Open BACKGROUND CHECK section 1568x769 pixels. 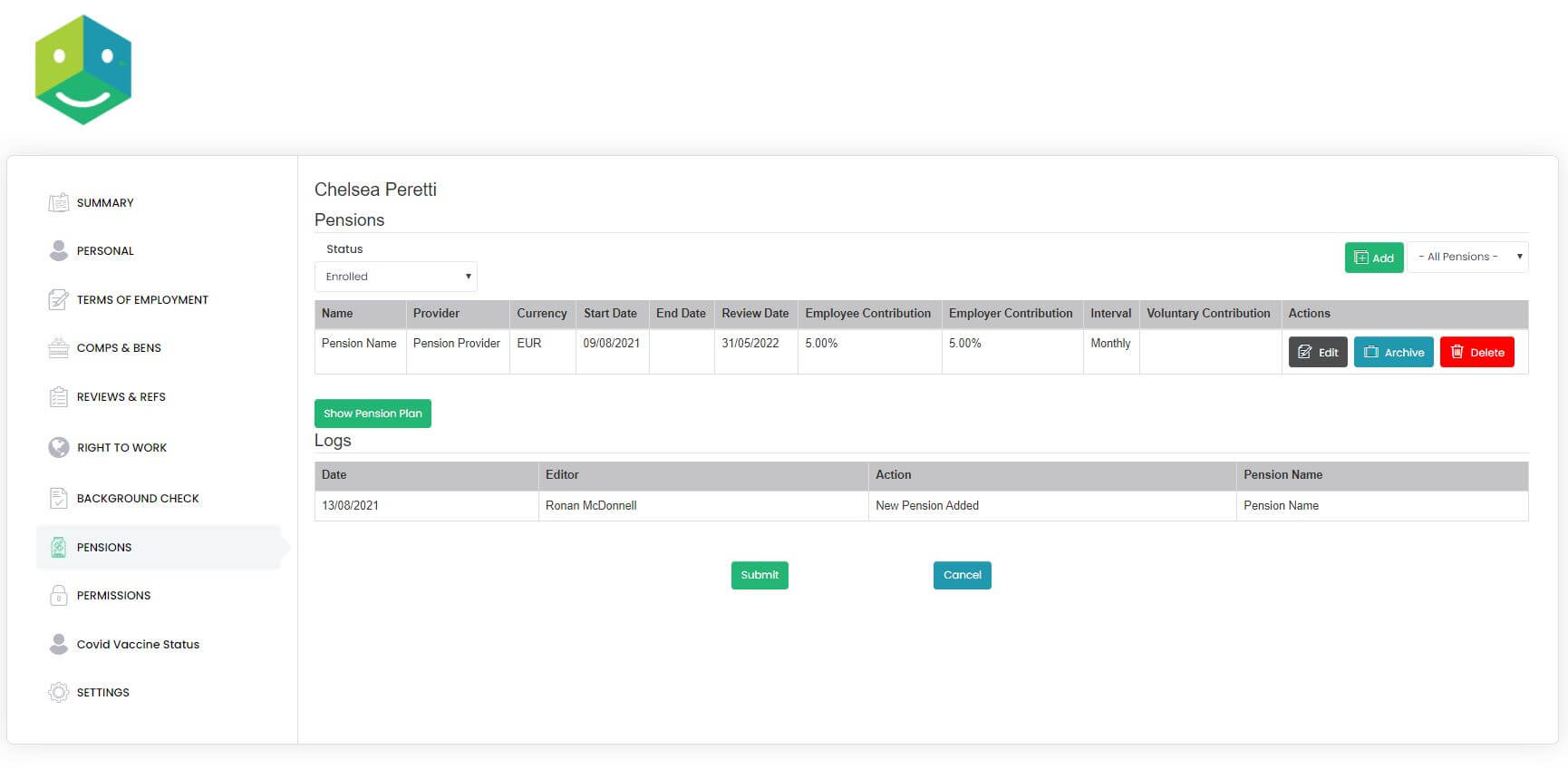pos(138,499)
